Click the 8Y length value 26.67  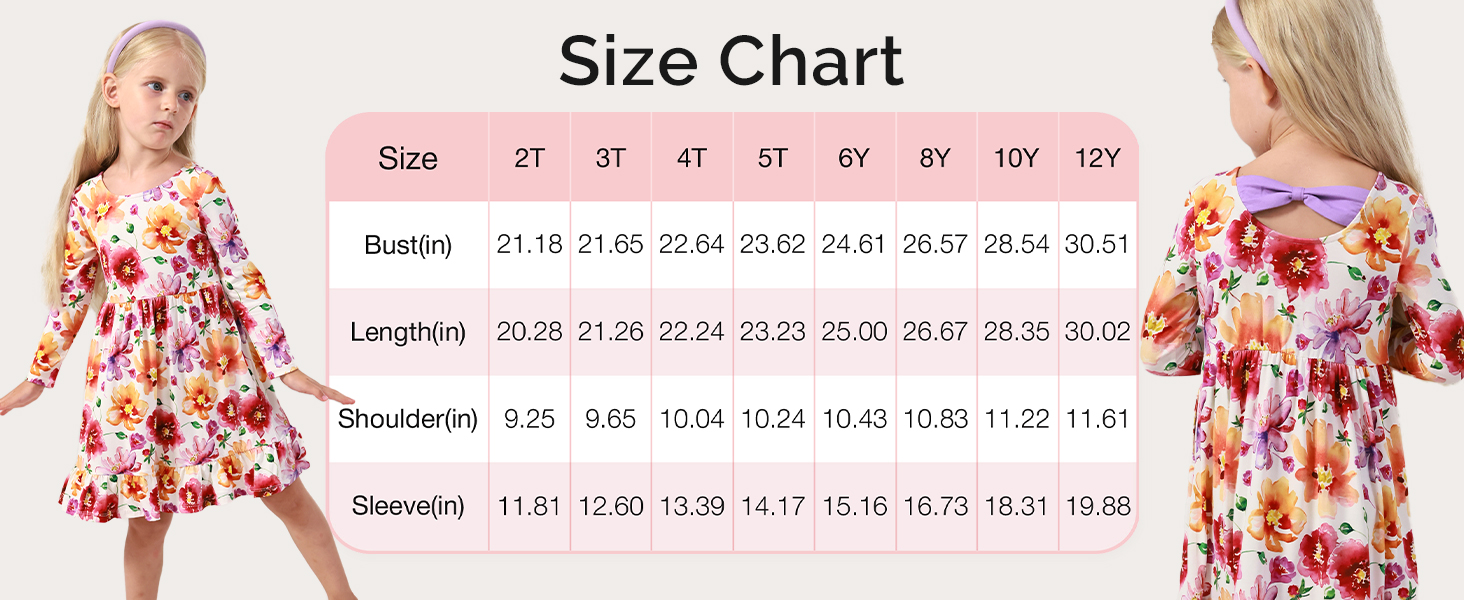click(935, 332)
